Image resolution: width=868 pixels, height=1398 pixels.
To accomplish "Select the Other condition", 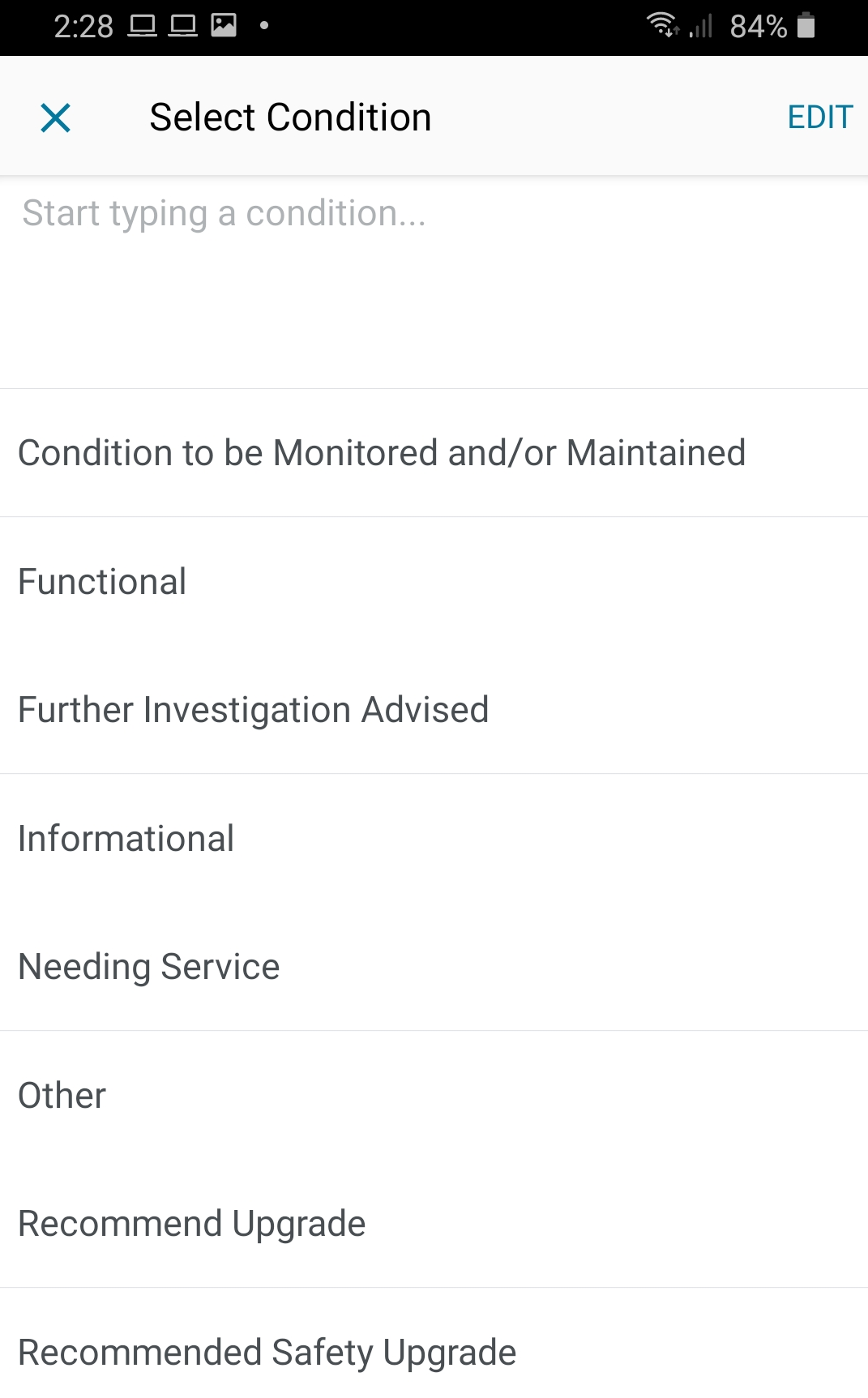I will coord(62,1096).
